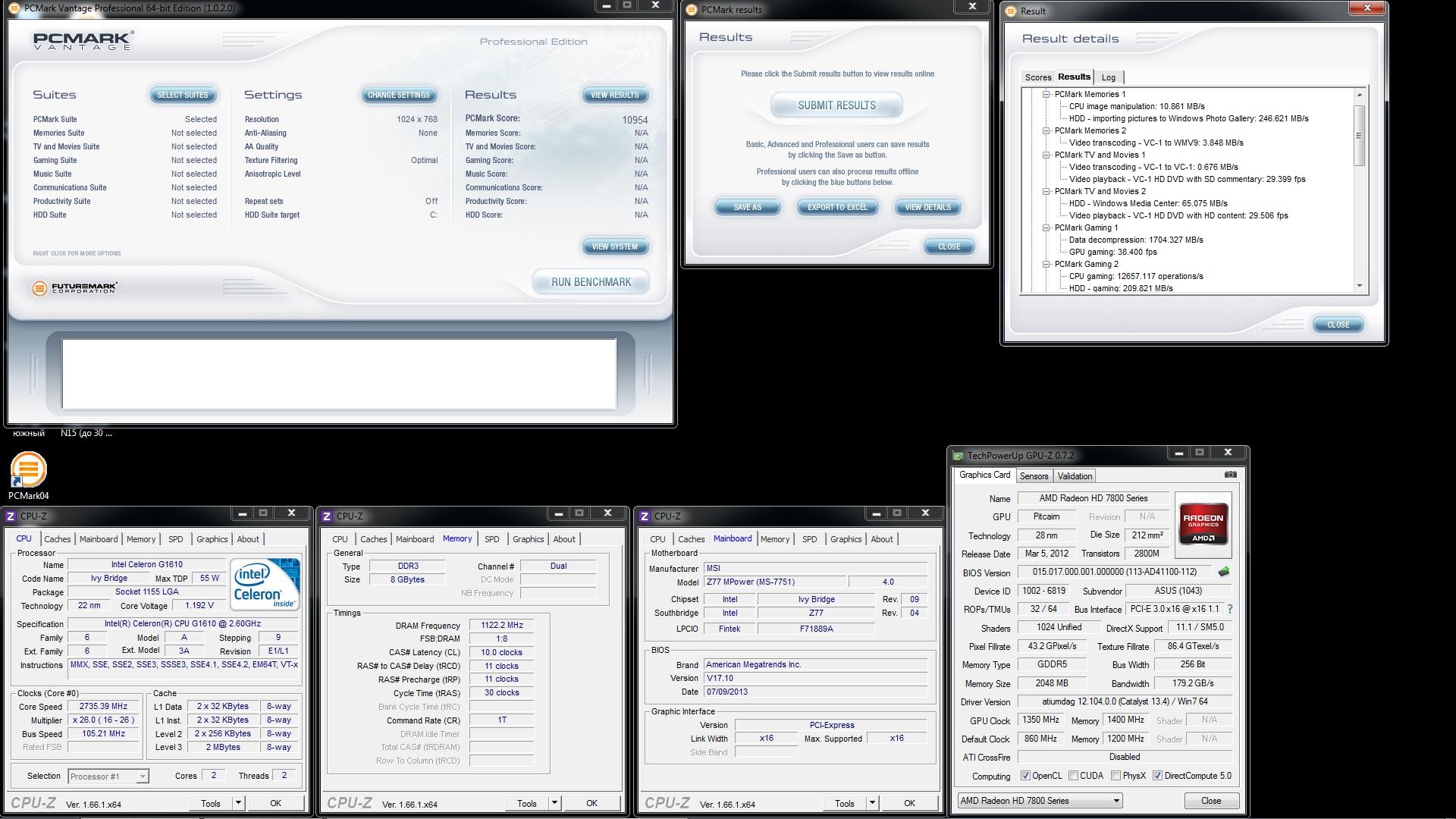Open the AMD Radeon HD 7800 Series dropdown
Screen dimensions: 1456x819
tap(1040, 801)
